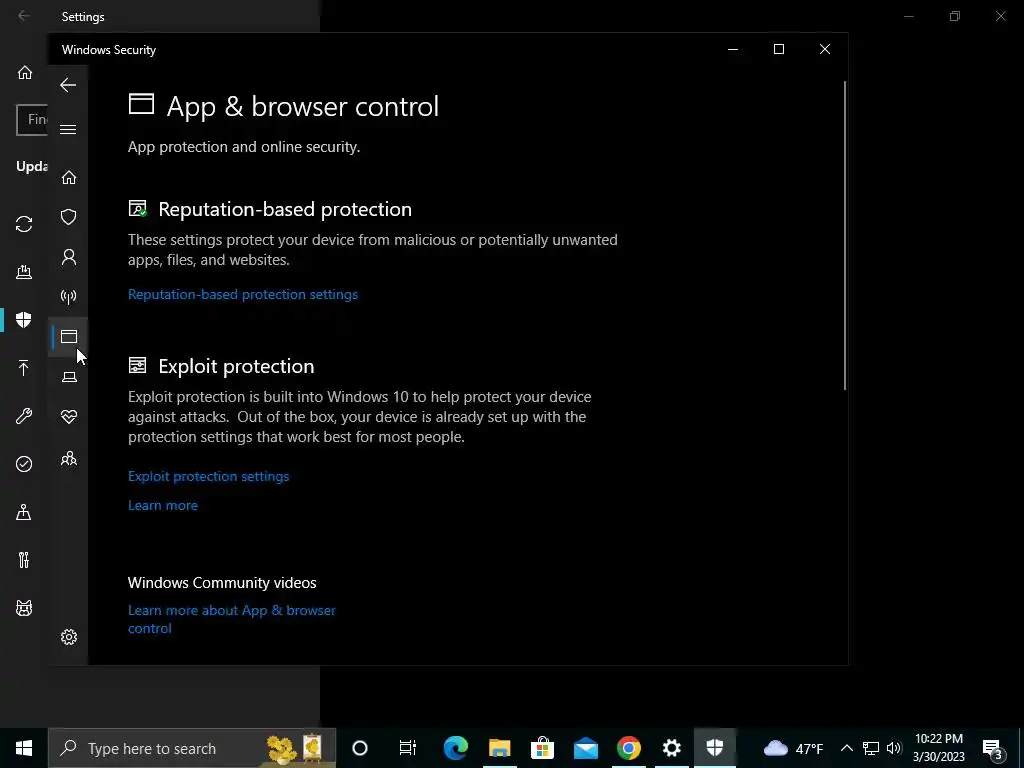Open Delivery Optimization icon in Settings
This screenshot has height=768, width=1024.
click(x=24, y=272)
